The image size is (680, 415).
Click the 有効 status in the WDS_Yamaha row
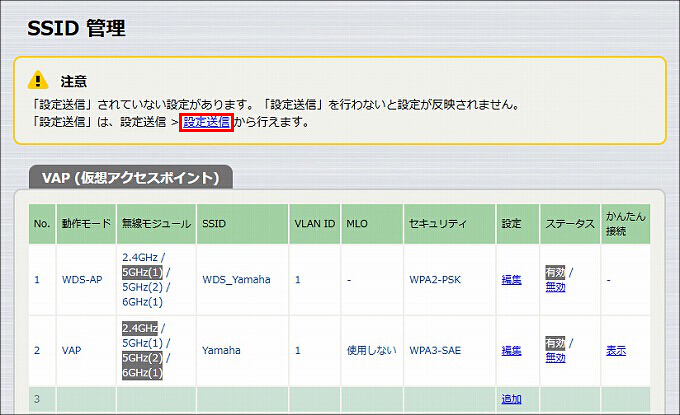pos(555,272)
